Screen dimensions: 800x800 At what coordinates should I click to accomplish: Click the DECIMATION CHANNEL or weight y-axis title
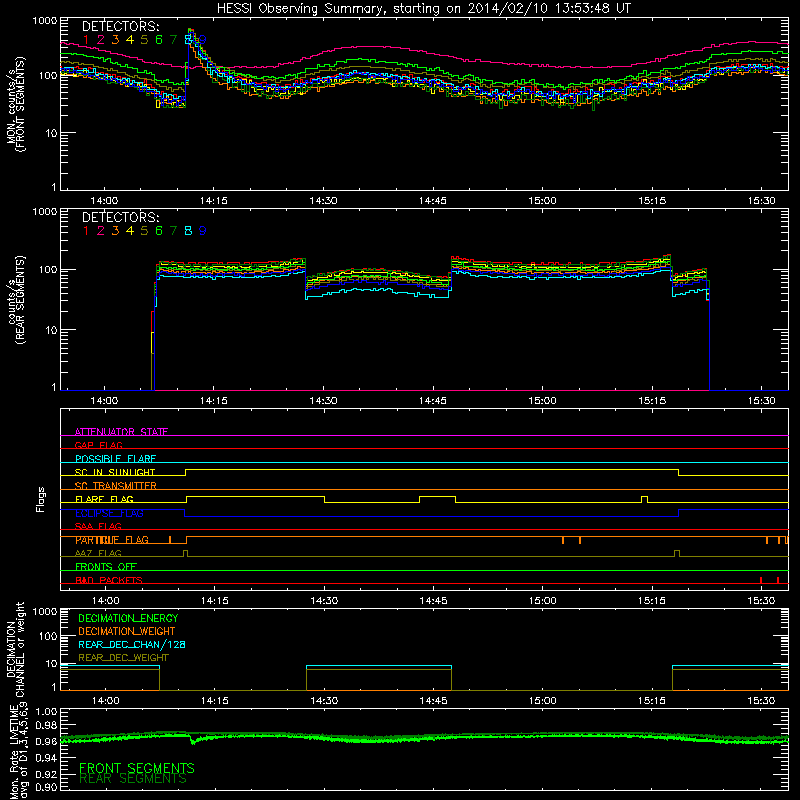[16, 649]
